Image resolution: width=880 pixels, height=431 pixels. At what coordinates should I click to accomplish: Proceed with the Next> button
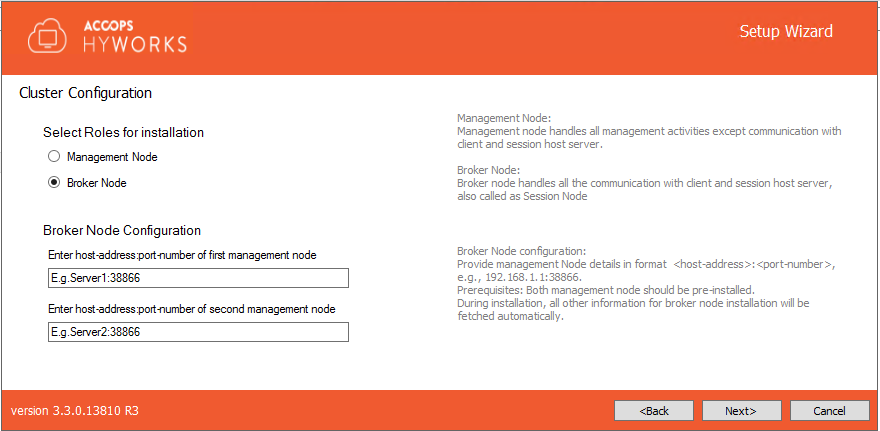pyautogui.click(x=741, y=411)
